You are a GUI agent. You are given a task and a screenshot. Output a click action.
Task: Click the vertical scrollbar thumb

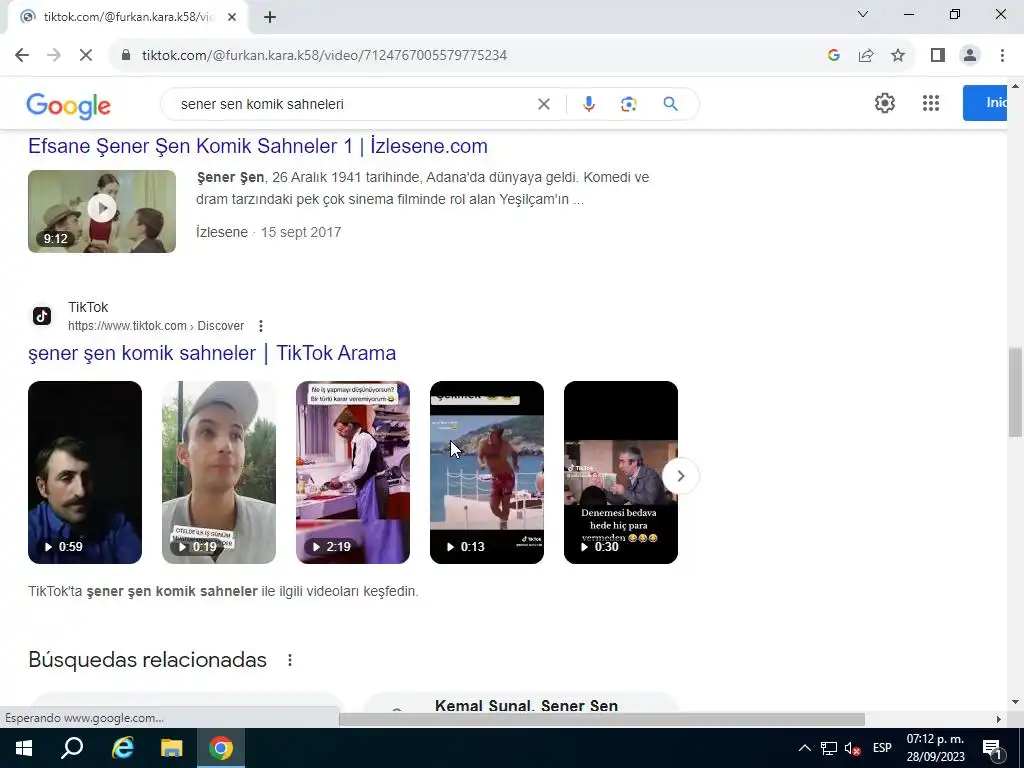(1015, 392)
